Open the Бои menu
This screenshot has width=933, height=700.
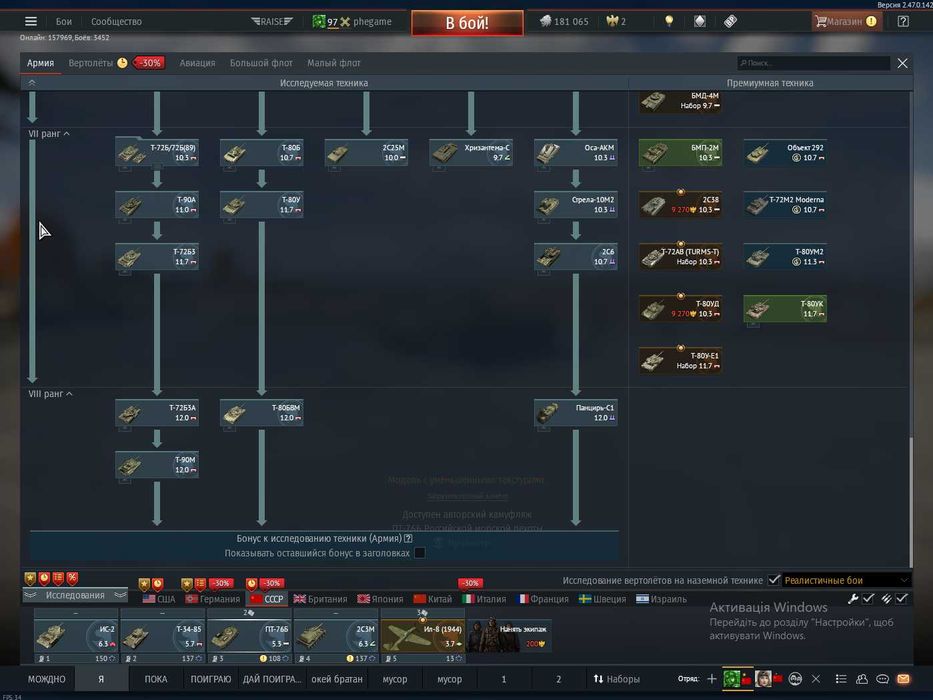pos(64,21)
